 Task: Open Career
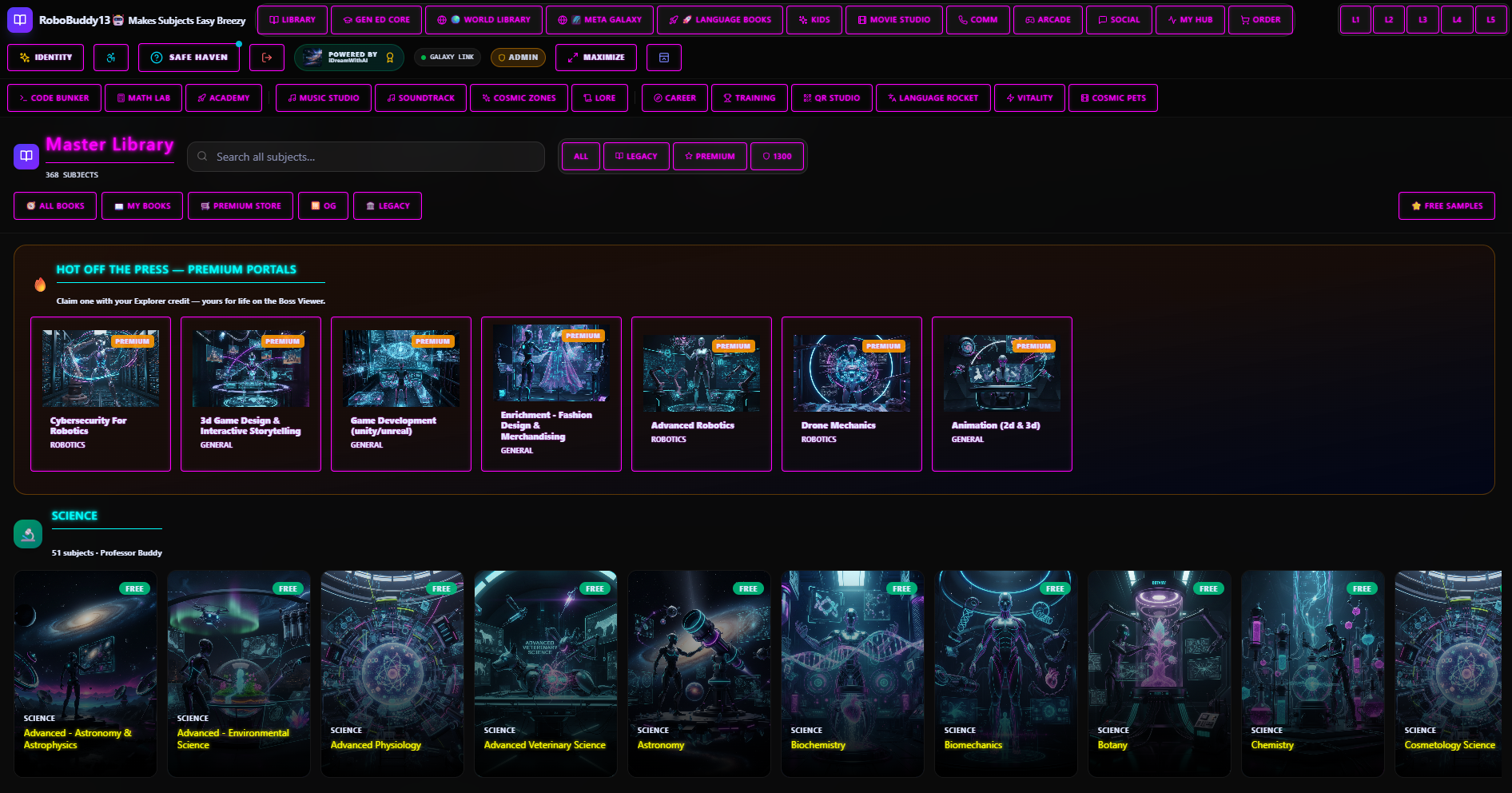coord(674,98)
